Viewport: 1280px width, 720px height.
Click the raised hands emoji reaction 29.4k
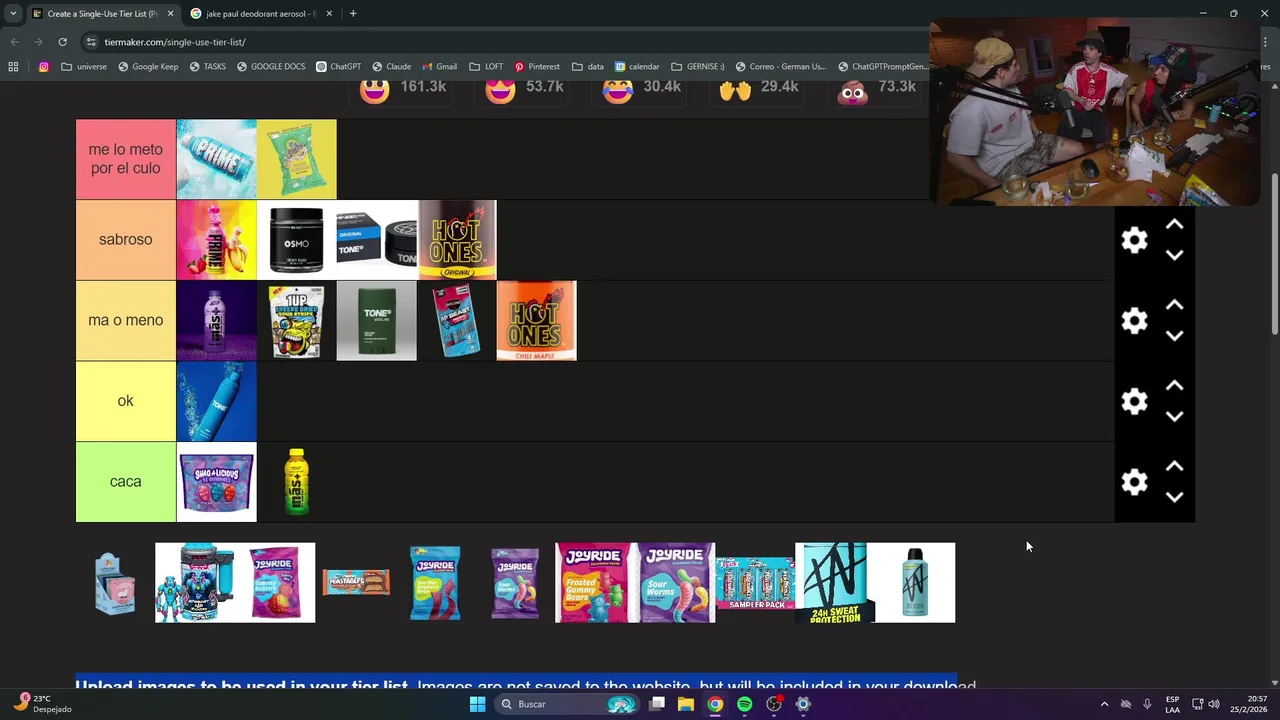[759, 88]
